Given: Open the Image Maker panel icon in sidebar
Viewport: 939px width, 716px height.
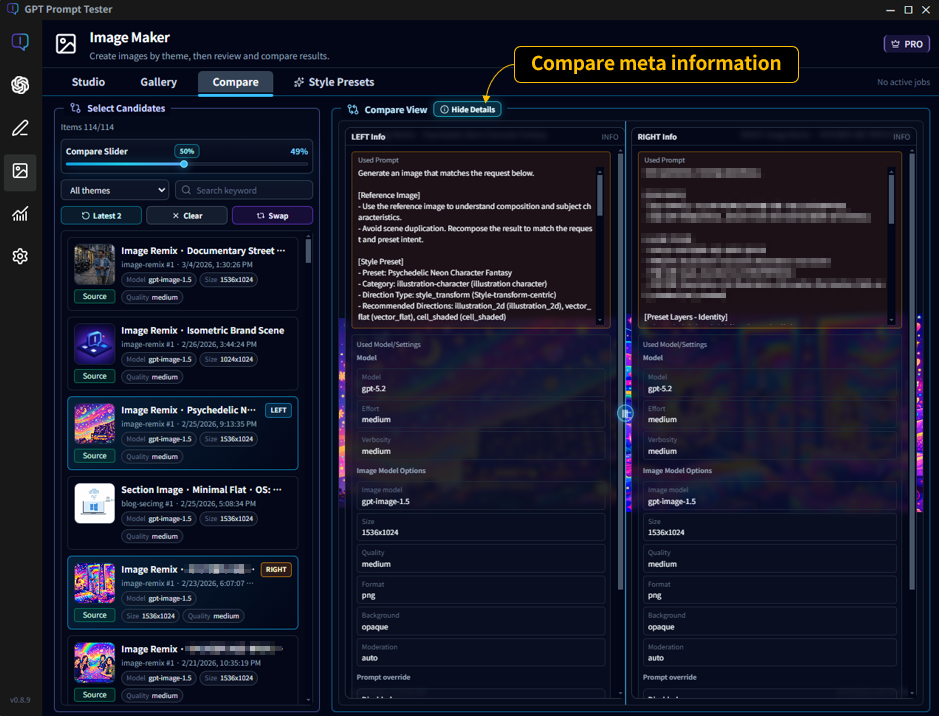Looking at the screenshot, I should (x=19, y=171).
